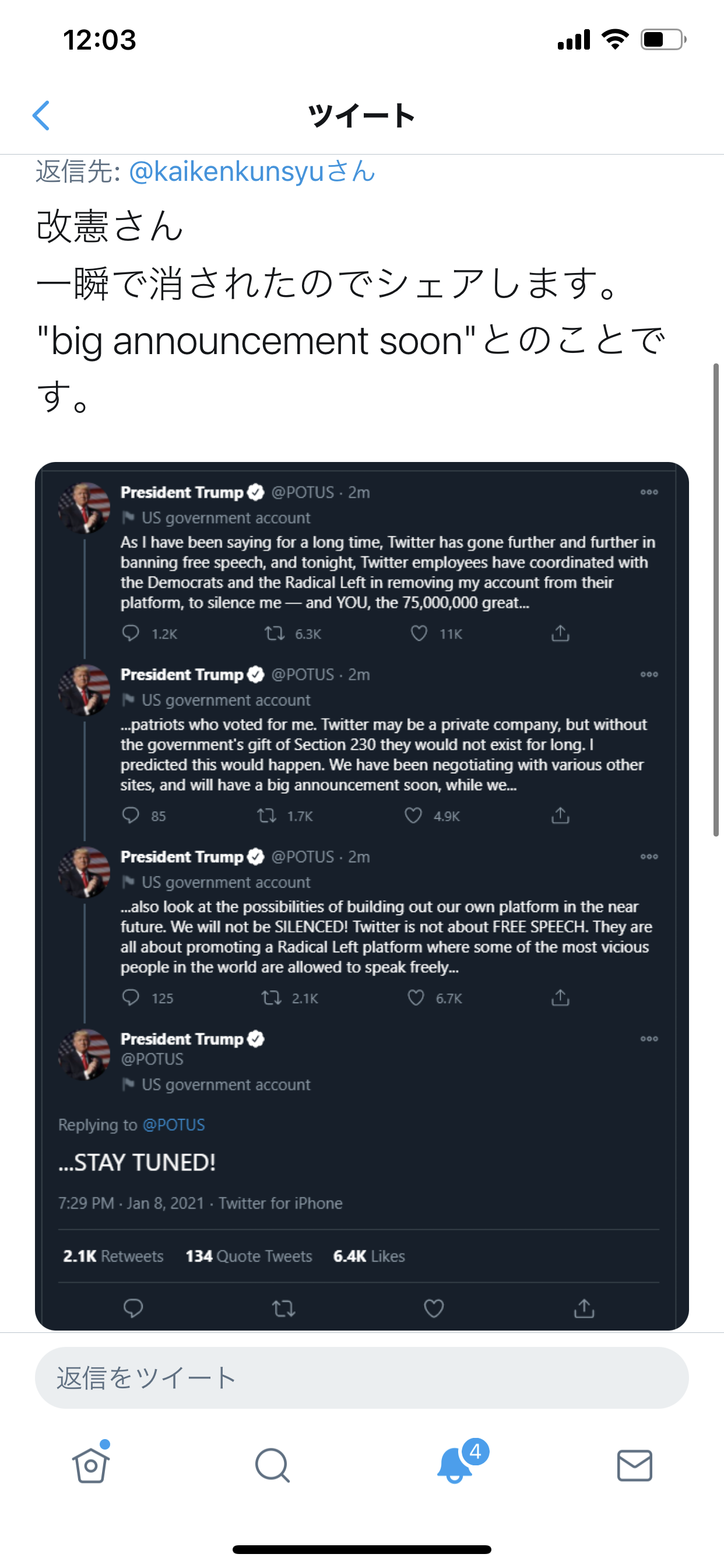
Task: Like the tweet with 4.9K likes
Action: pyautogui.click(x=413, y=815)
